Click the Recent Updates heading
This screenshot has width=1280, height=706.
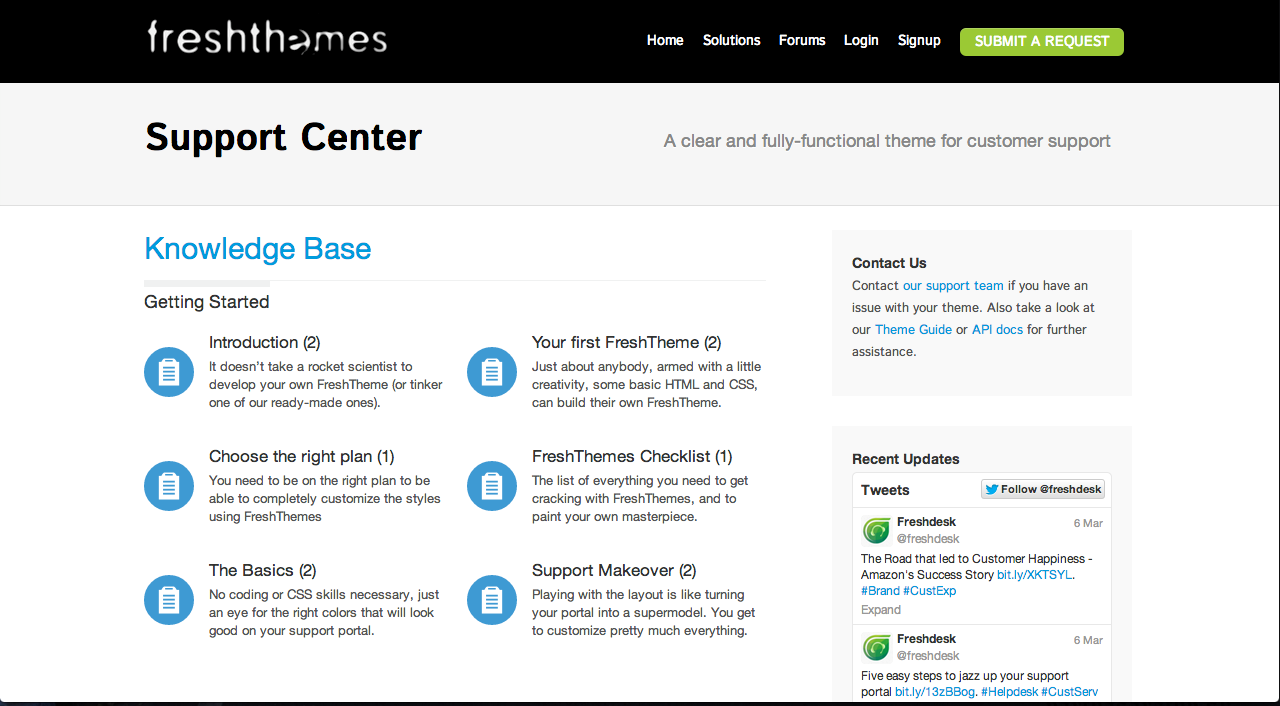click(x=906, y=459)
